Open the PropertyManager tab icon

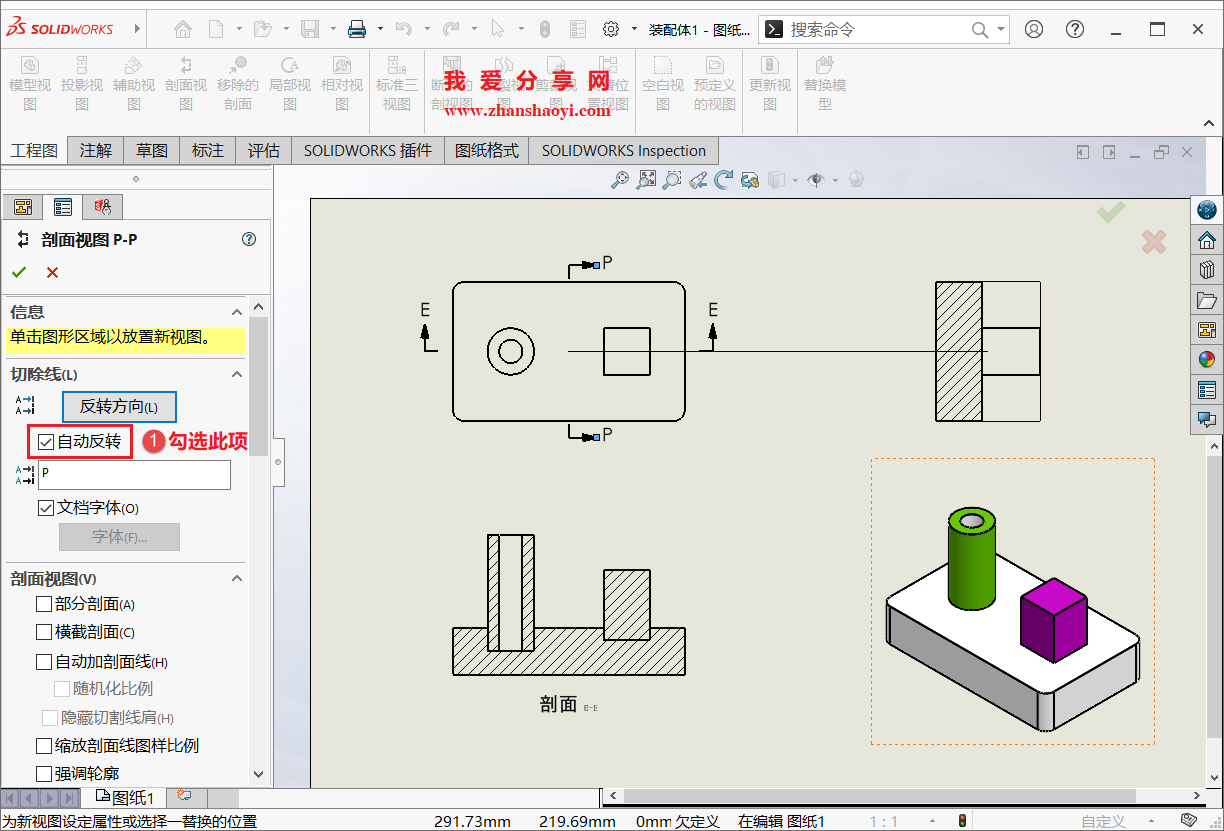[x=63, y=207]
